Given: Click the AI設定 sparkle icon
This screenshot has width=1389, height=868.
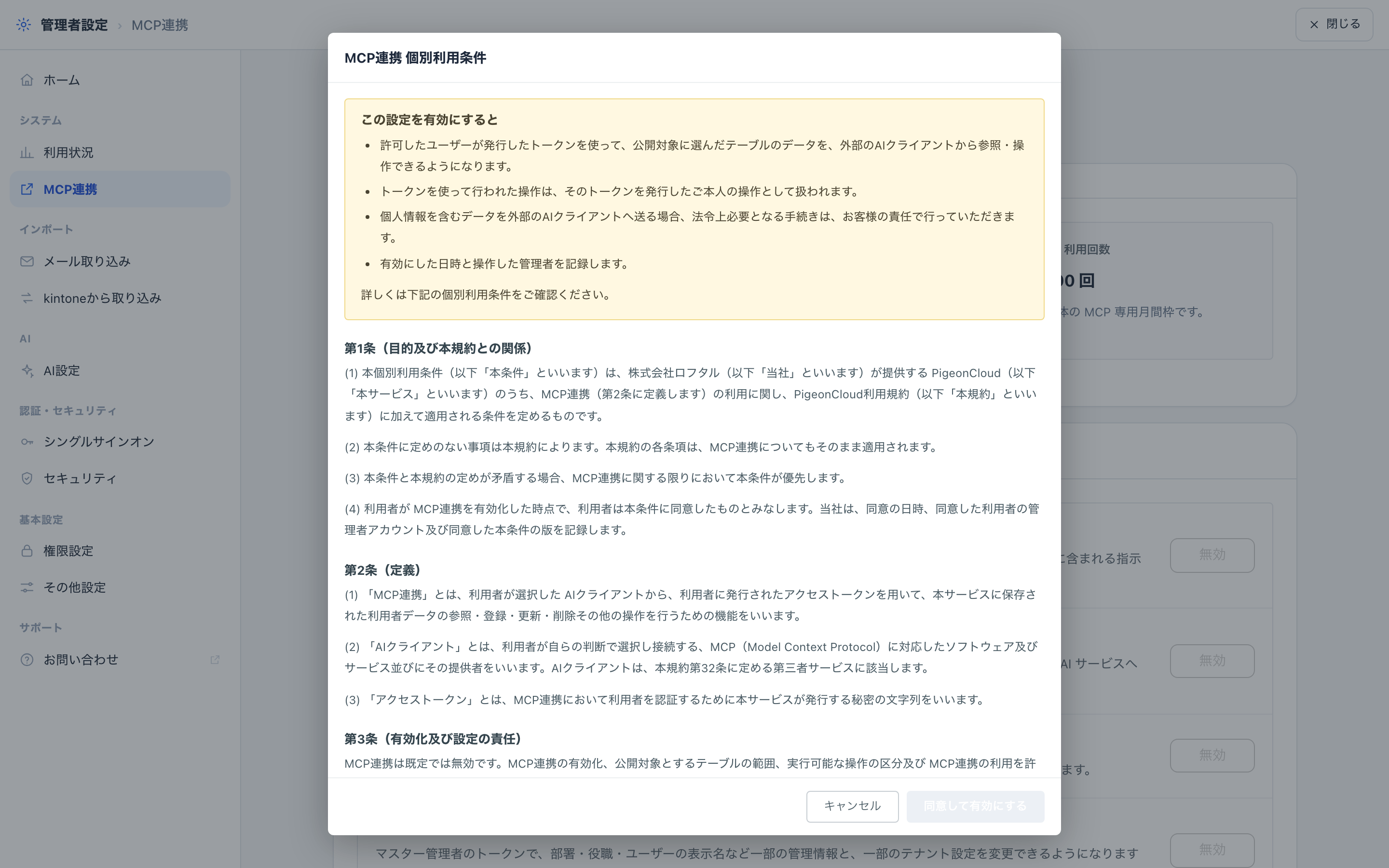Looking at the screenshot, I should click(27, 370).
